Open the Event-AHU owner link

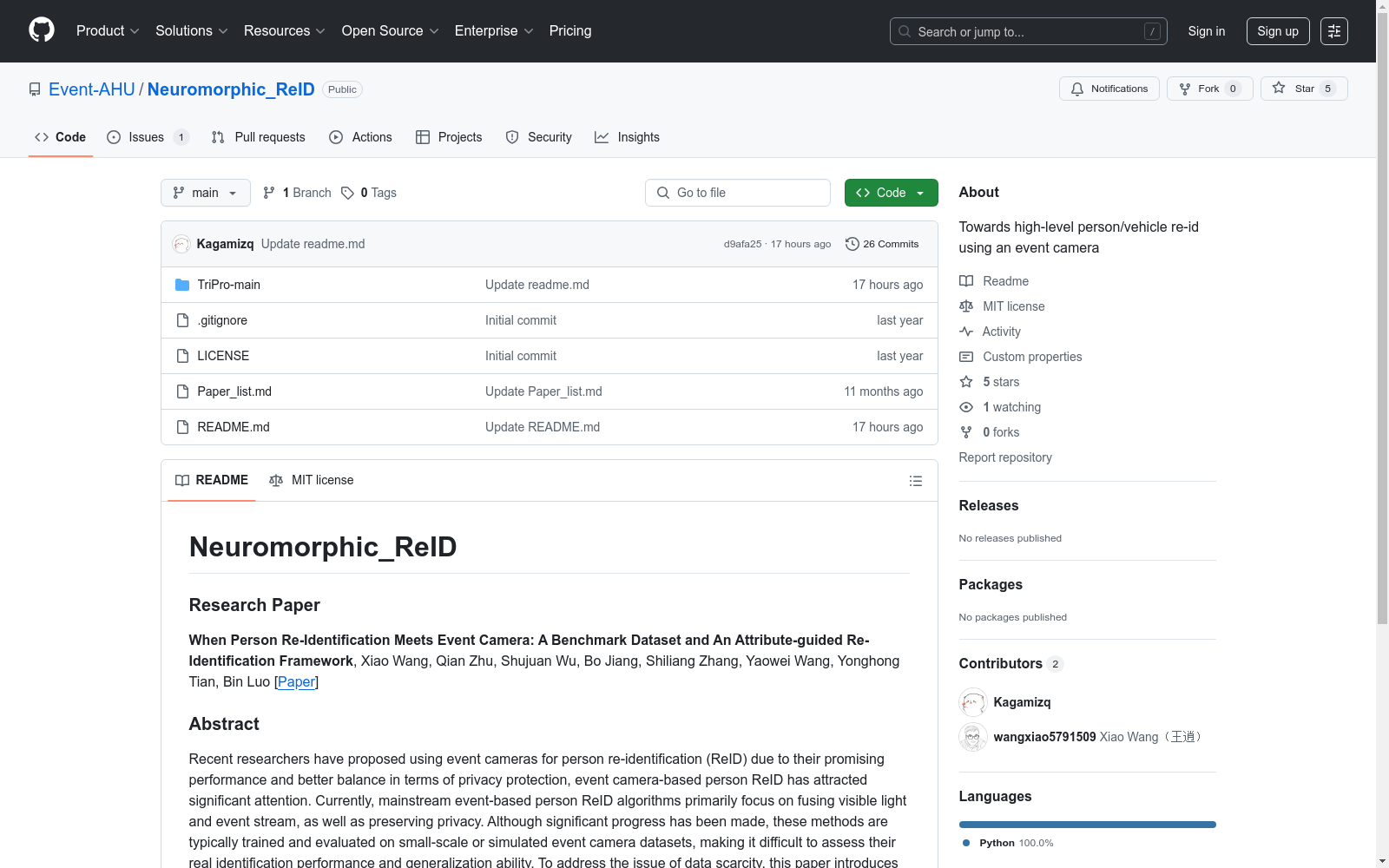pos(92,89)
